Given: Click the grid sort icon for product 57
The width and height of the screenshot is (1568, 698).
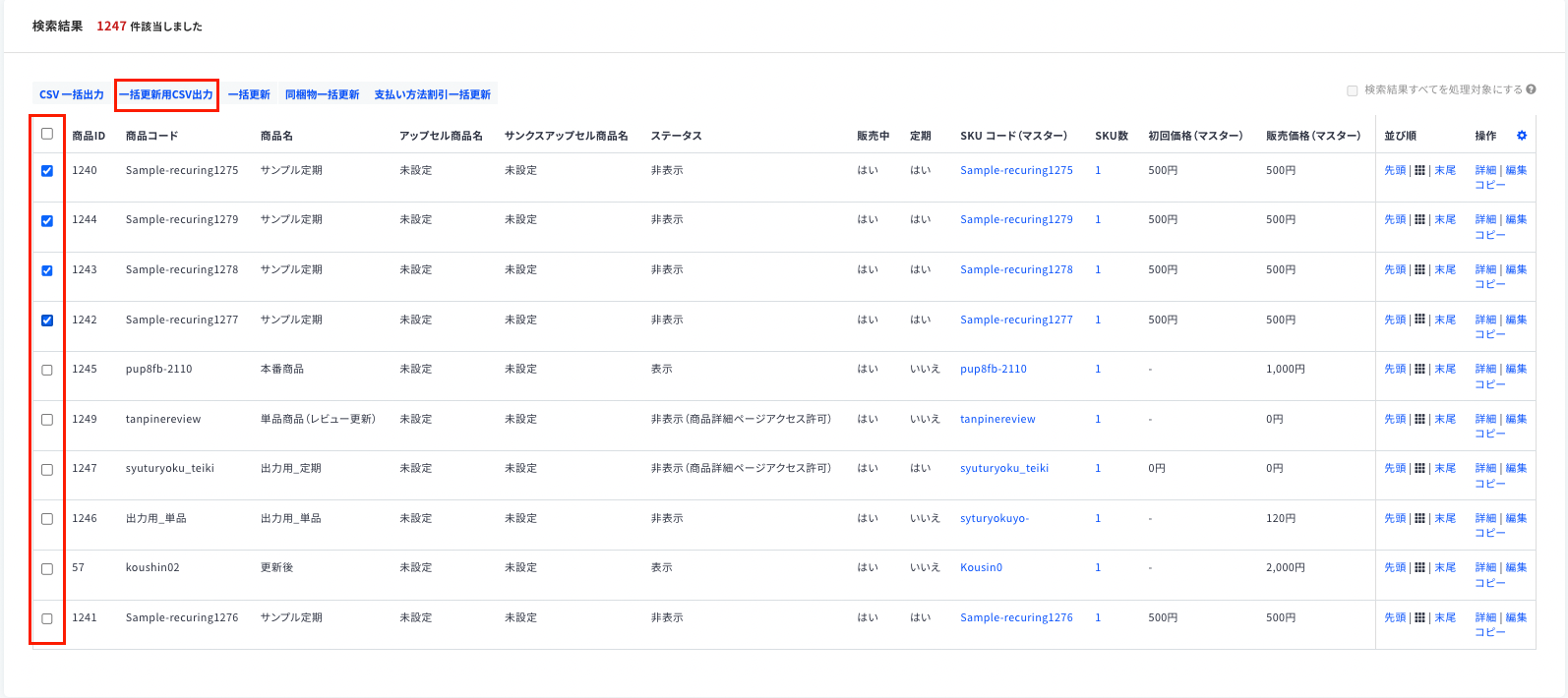Looking at the screenshot, I should (x=1419, y=568).
